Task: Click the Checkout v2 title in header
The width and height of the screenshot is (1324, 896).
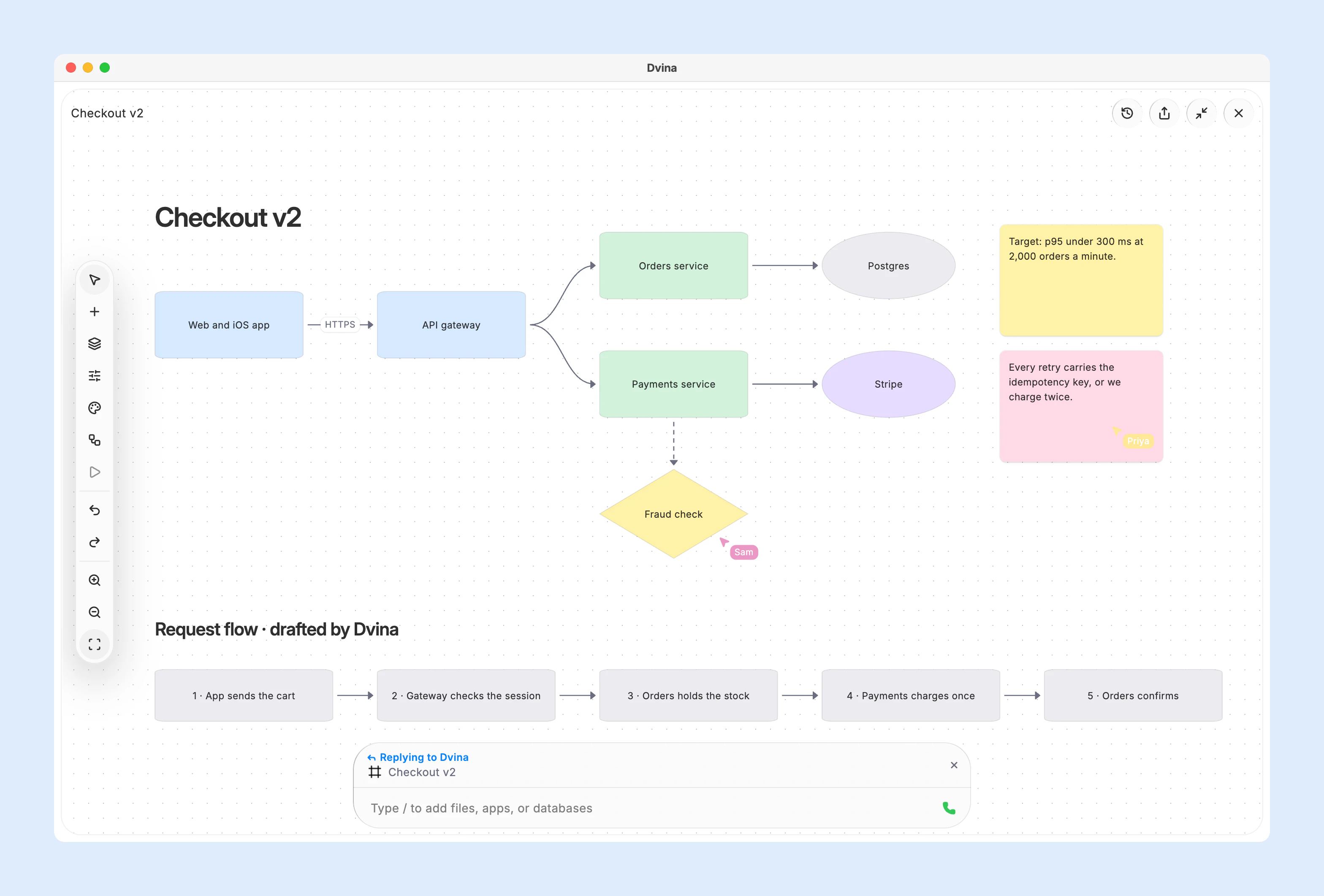Action: click(x=107, y=113)
